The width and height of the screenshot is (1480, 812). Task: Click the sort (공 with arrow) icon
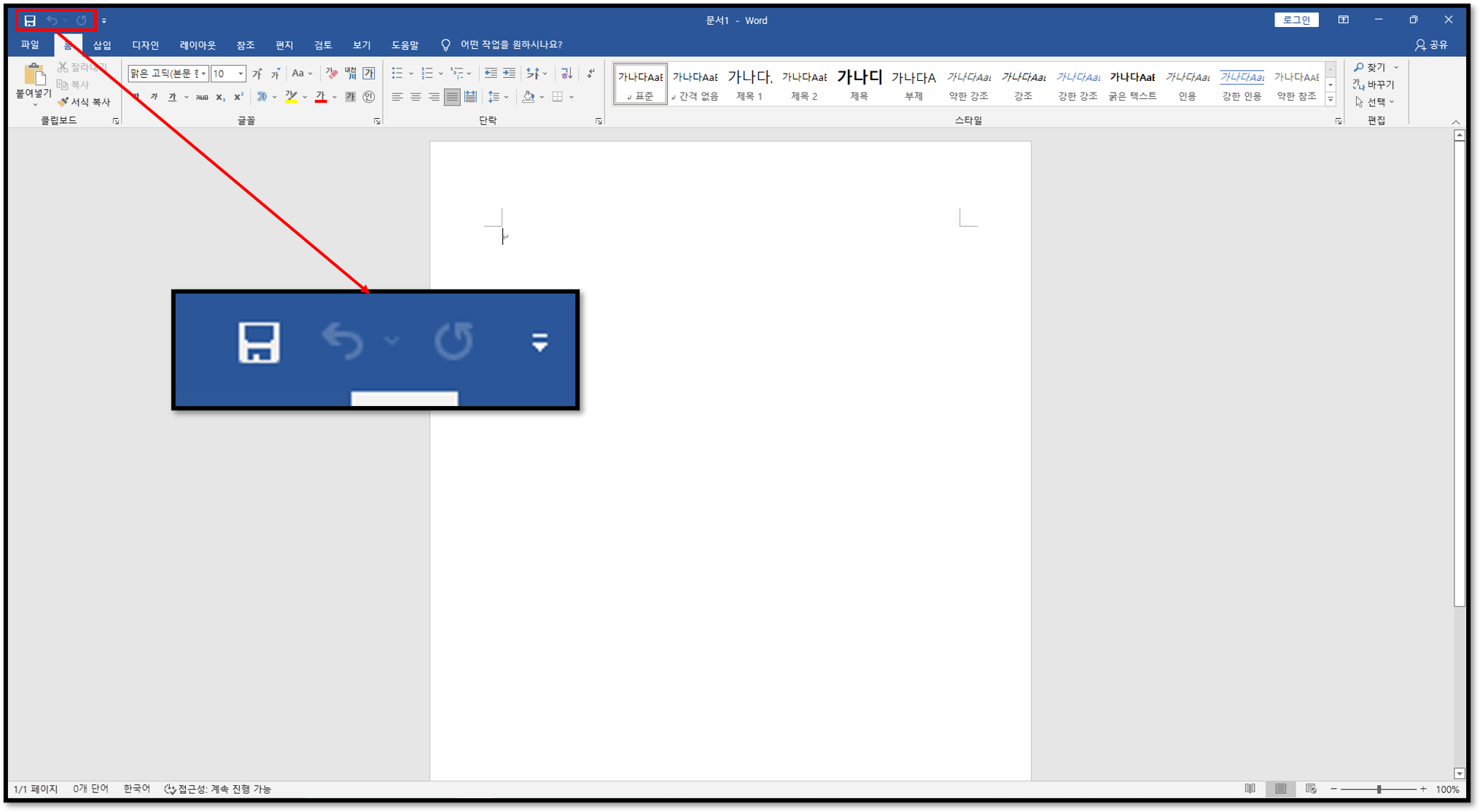click(x=566, y=74)
